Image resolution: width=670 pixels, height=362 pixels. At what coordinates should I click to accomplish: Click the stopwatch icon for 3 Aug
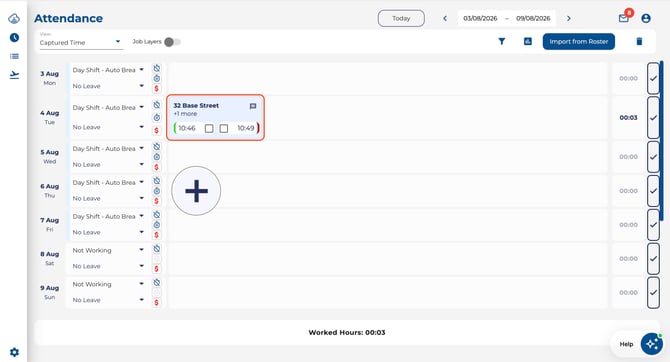click(x=157, y=79)
